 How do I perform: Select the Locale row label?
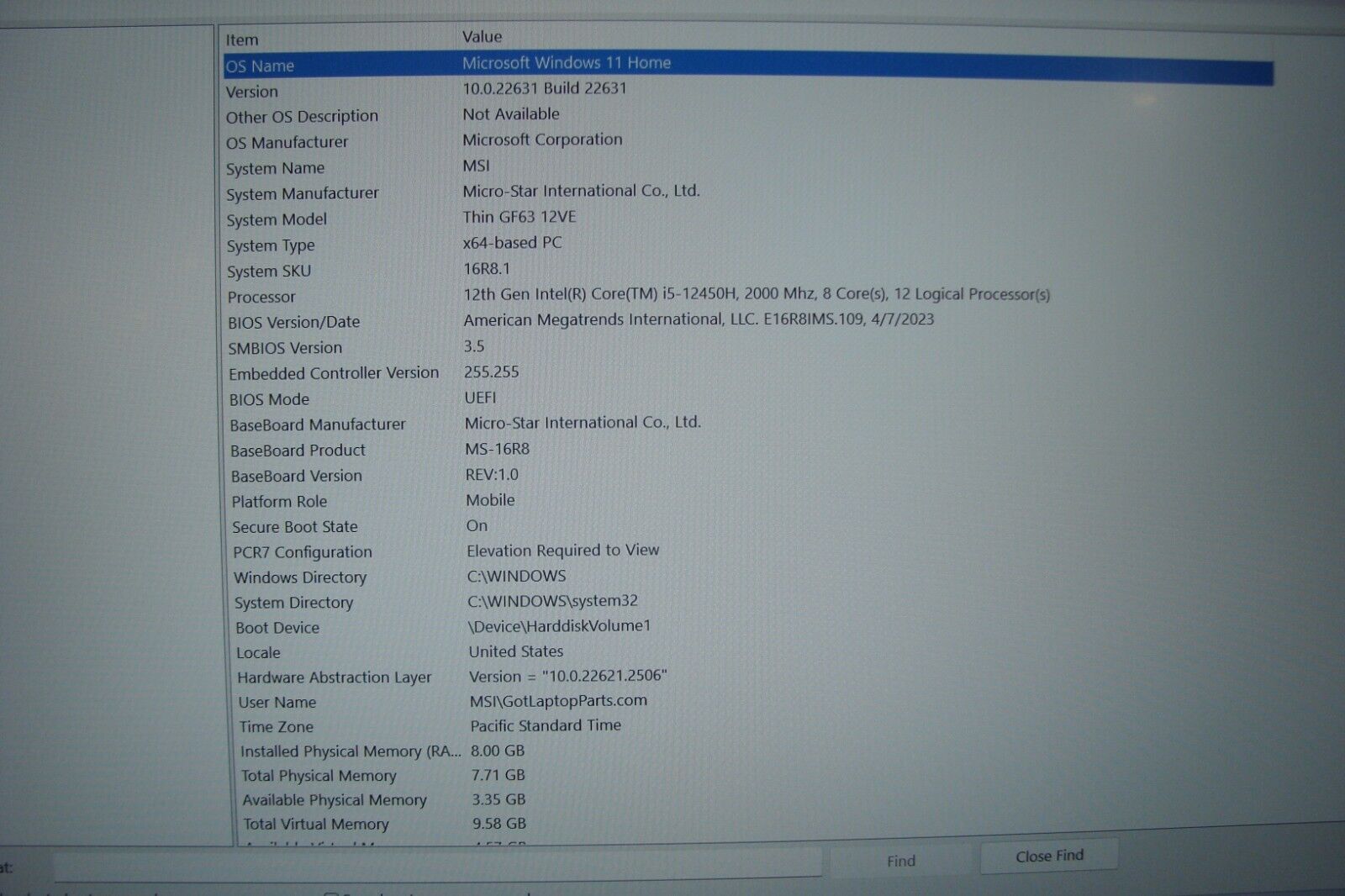tap(258, 652)
